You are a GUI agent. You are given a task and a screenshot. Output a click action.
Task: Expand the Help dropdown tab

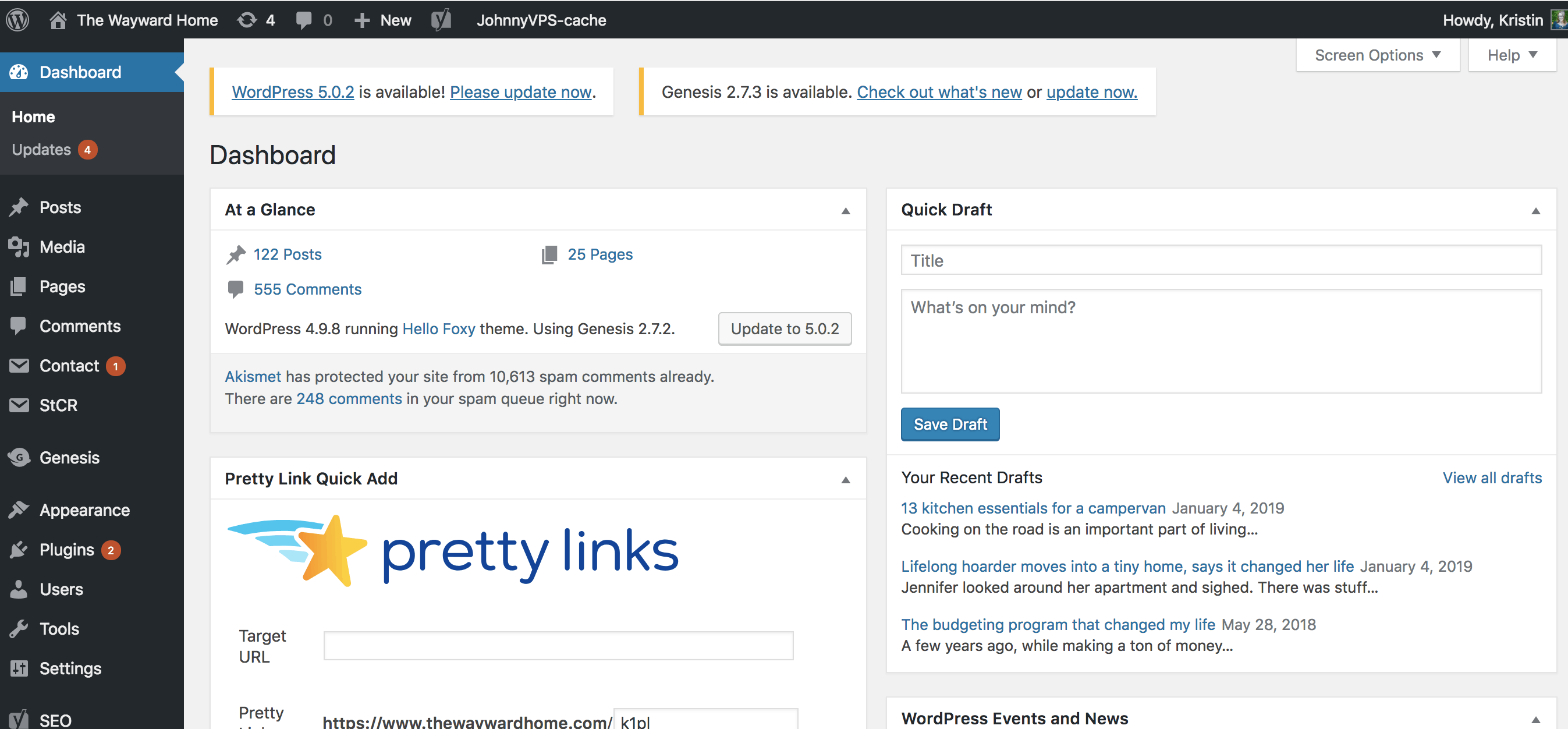[1512, 55]
